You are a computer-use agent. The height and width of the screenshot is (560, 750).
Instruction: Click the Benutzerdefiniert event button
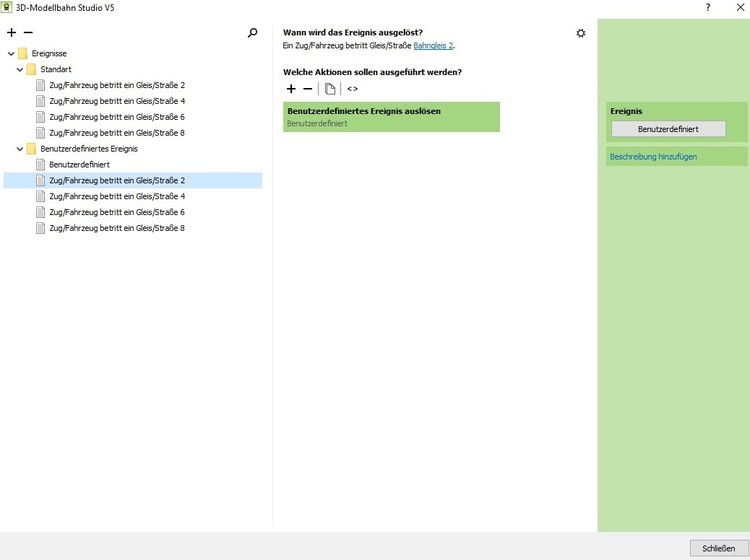[x=668, y=129]
